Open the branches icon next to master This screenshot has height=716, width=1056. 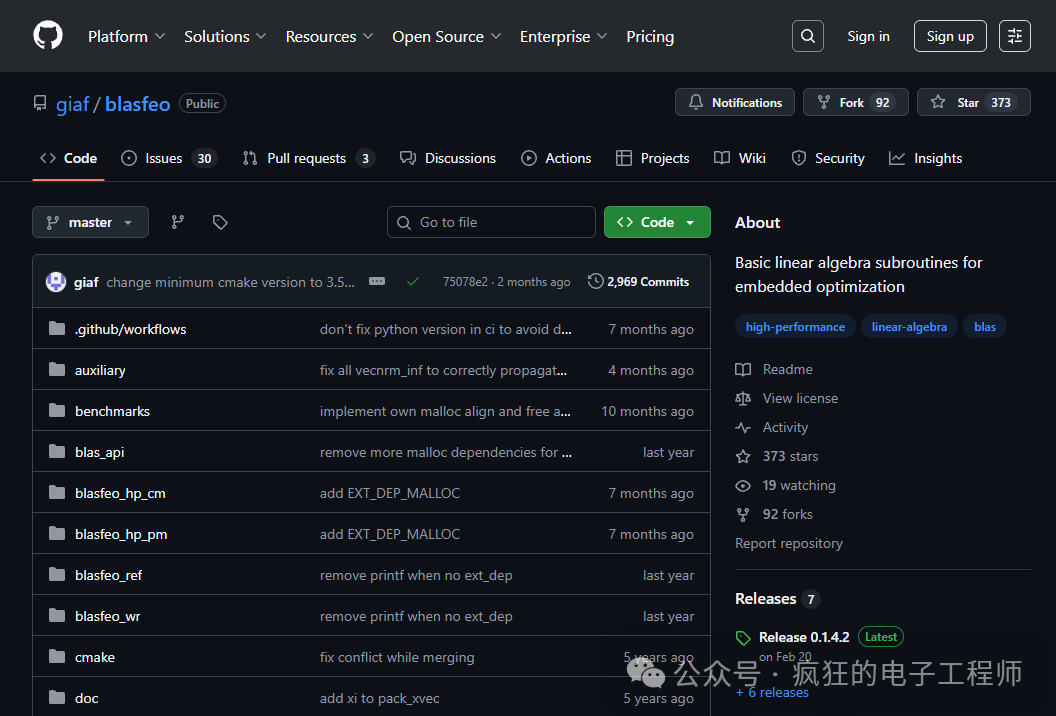(x=178, y=222)
